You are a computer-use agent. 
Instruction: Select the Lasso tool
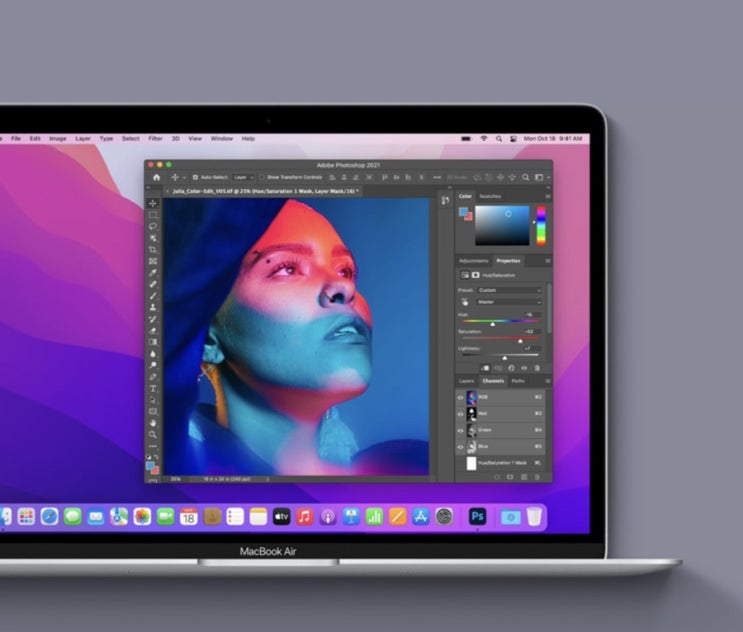tap(153, 226)
